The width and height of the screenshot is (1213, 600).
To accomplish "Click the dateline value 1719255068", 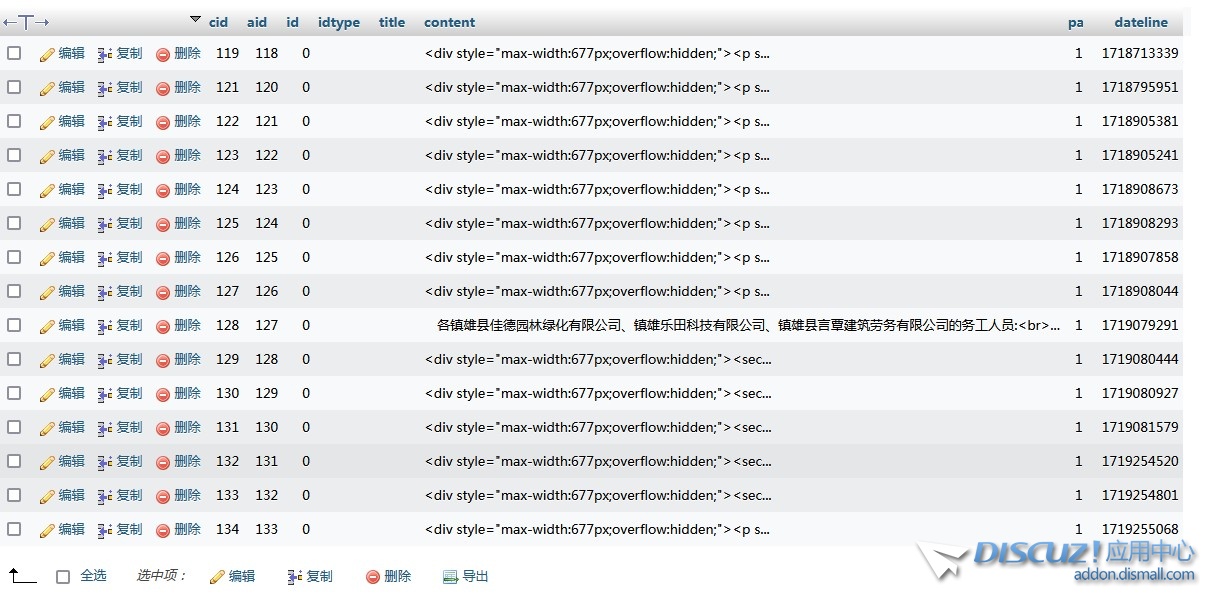I will 1140,529.
